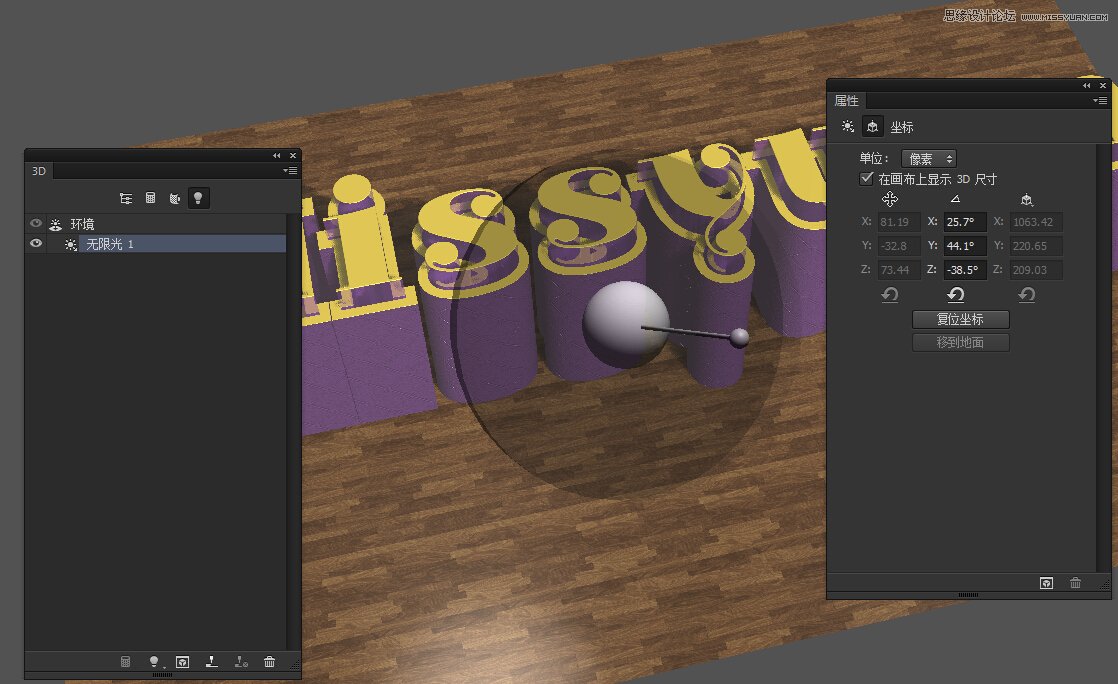The width and height of the screenshot is (1118, 684).
Task: Add new light from 3D panel footer
Action: [154, 662]
